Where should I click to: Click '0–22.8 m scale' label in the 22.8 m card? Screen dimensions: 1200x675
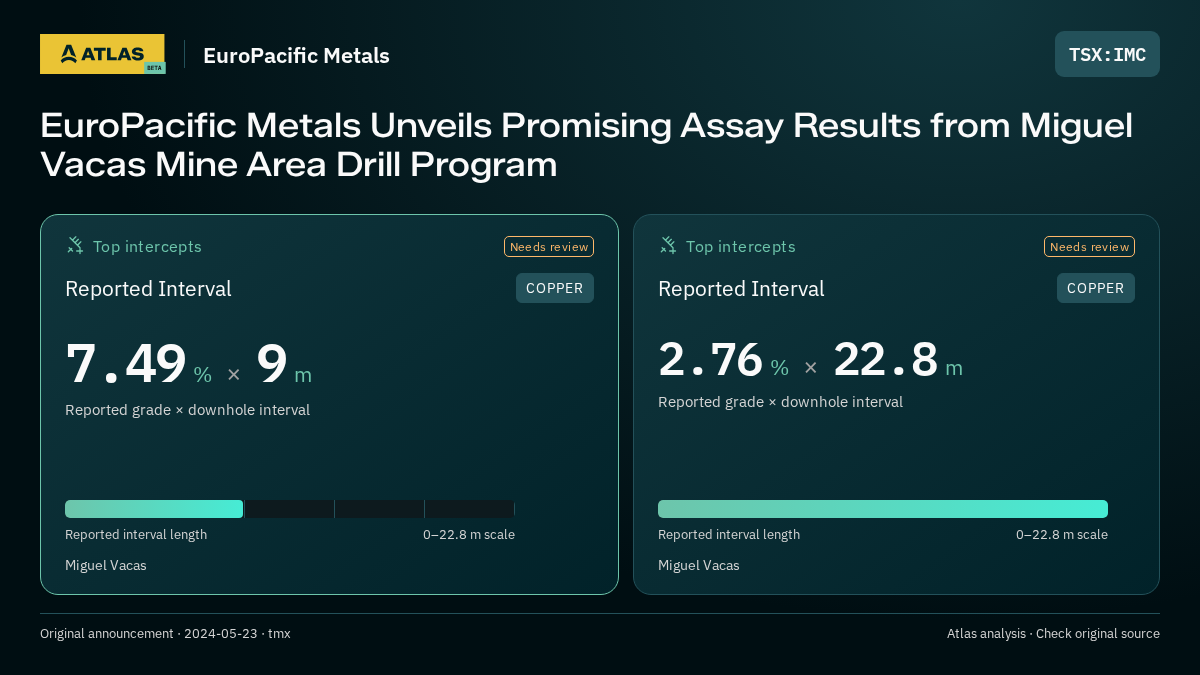(x=1062, y=535)
